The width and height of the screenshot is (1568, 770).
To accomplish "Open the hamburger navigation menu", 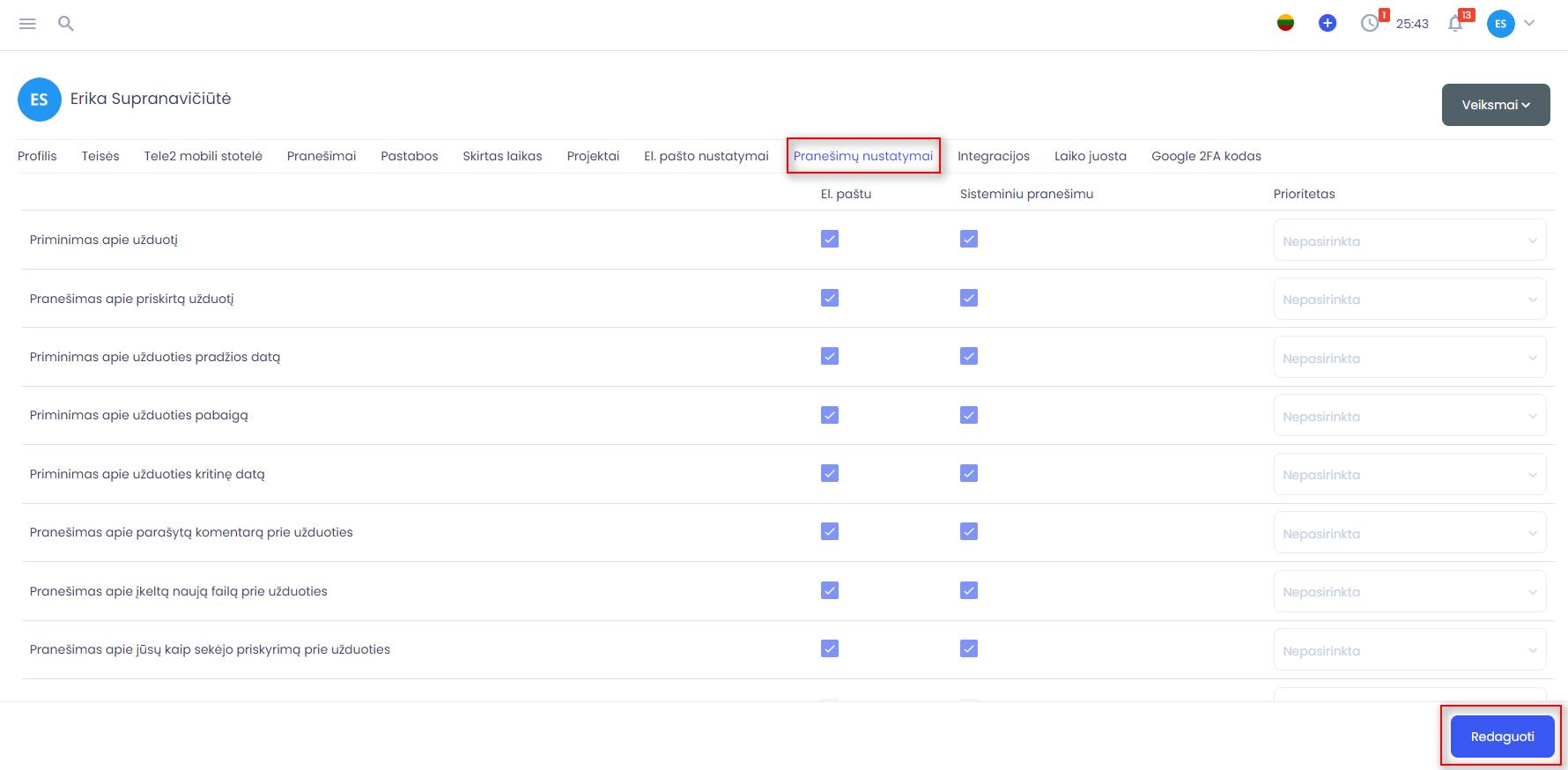I will (27, 24).
